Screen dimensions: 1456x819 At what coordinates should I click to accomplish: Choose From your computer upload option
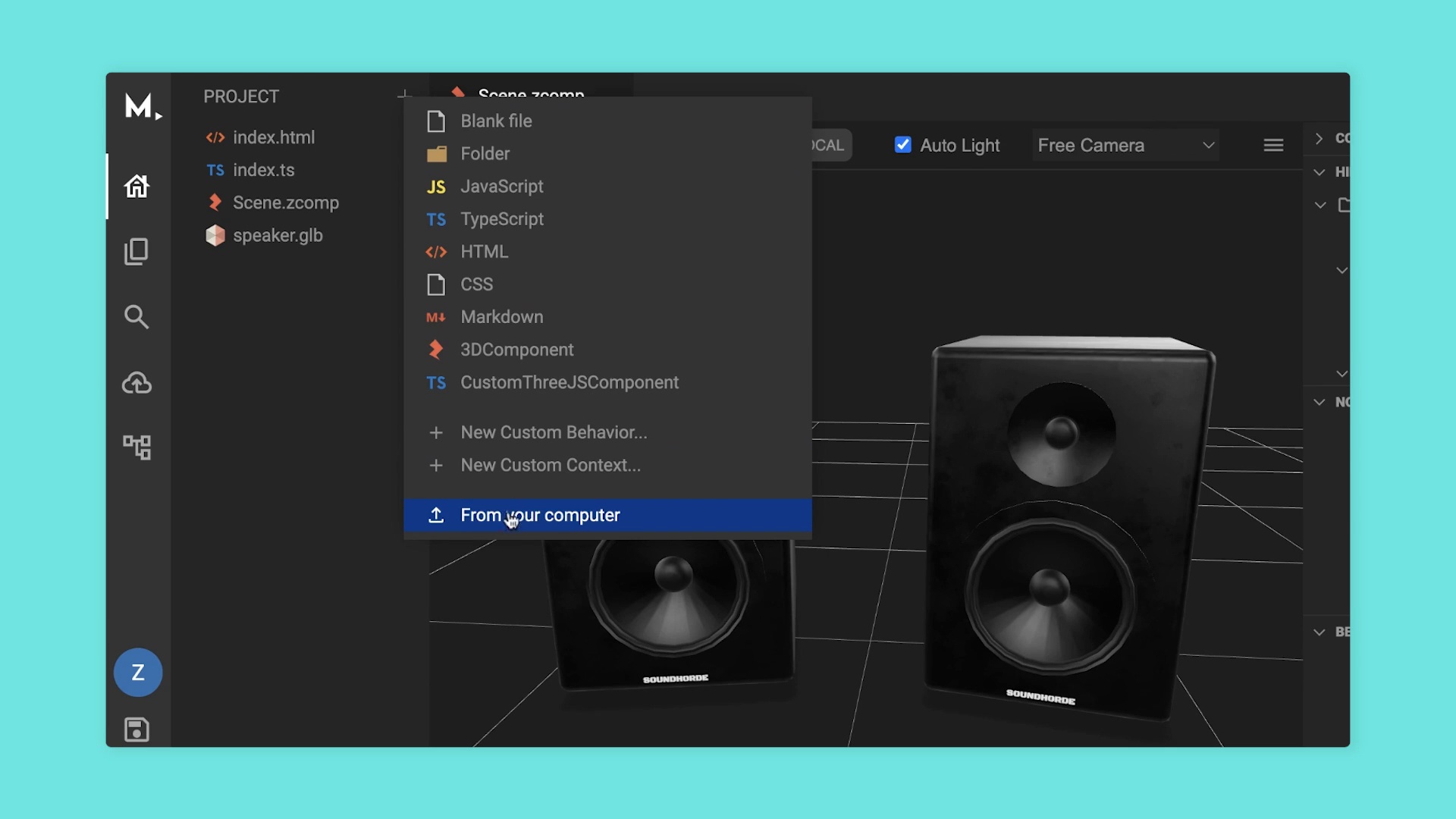607,515
